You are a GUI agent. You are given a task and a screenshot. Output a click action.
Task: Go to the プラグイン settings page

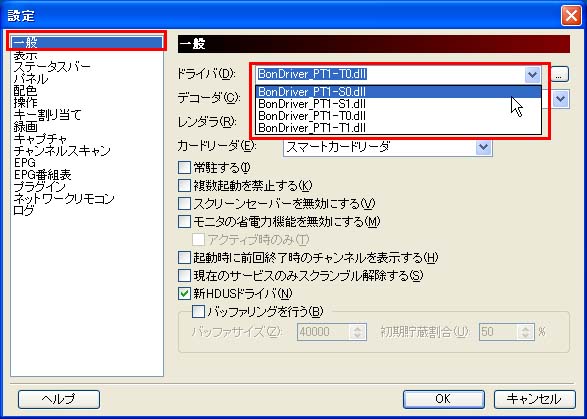39,186
